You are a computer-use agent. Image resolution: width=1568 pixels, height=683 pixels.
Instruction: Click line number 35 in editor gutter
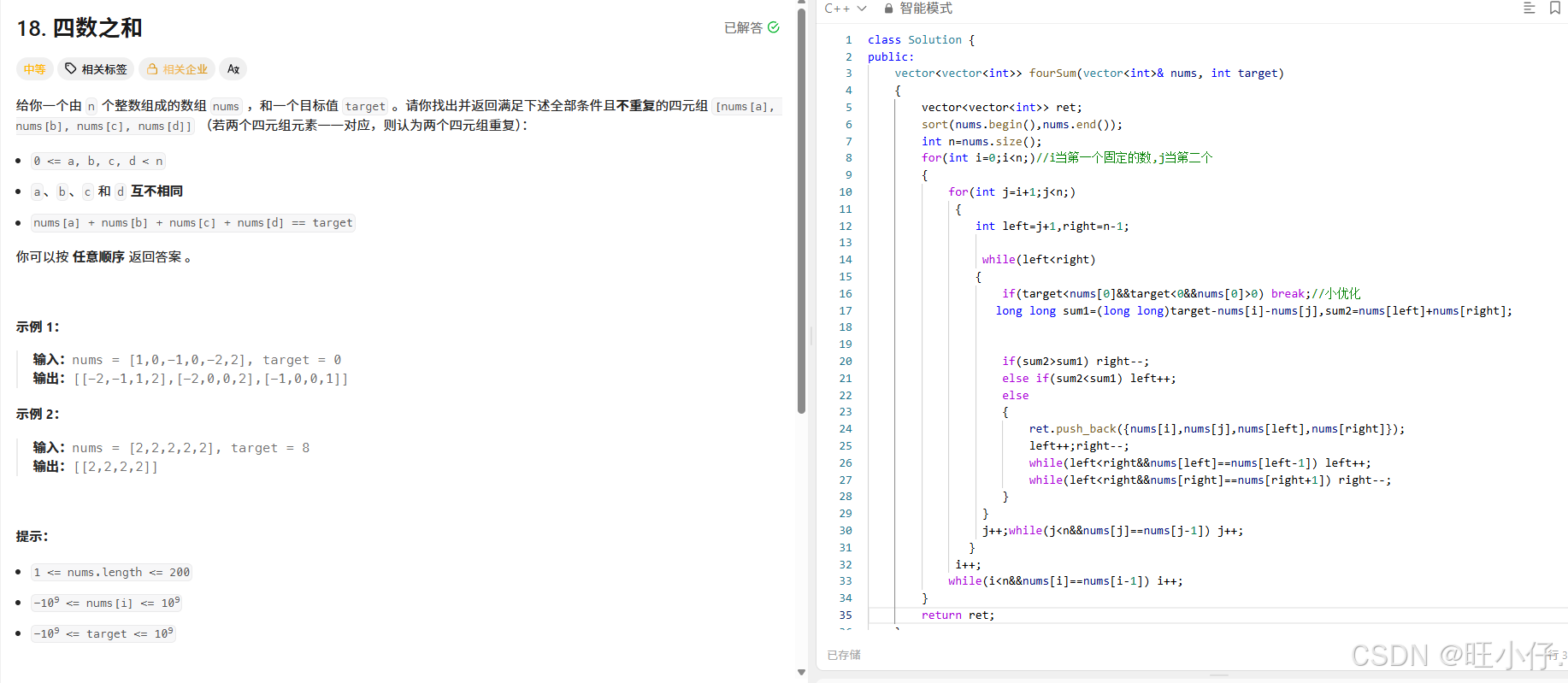pyautogui.click(x=846, y=615)
